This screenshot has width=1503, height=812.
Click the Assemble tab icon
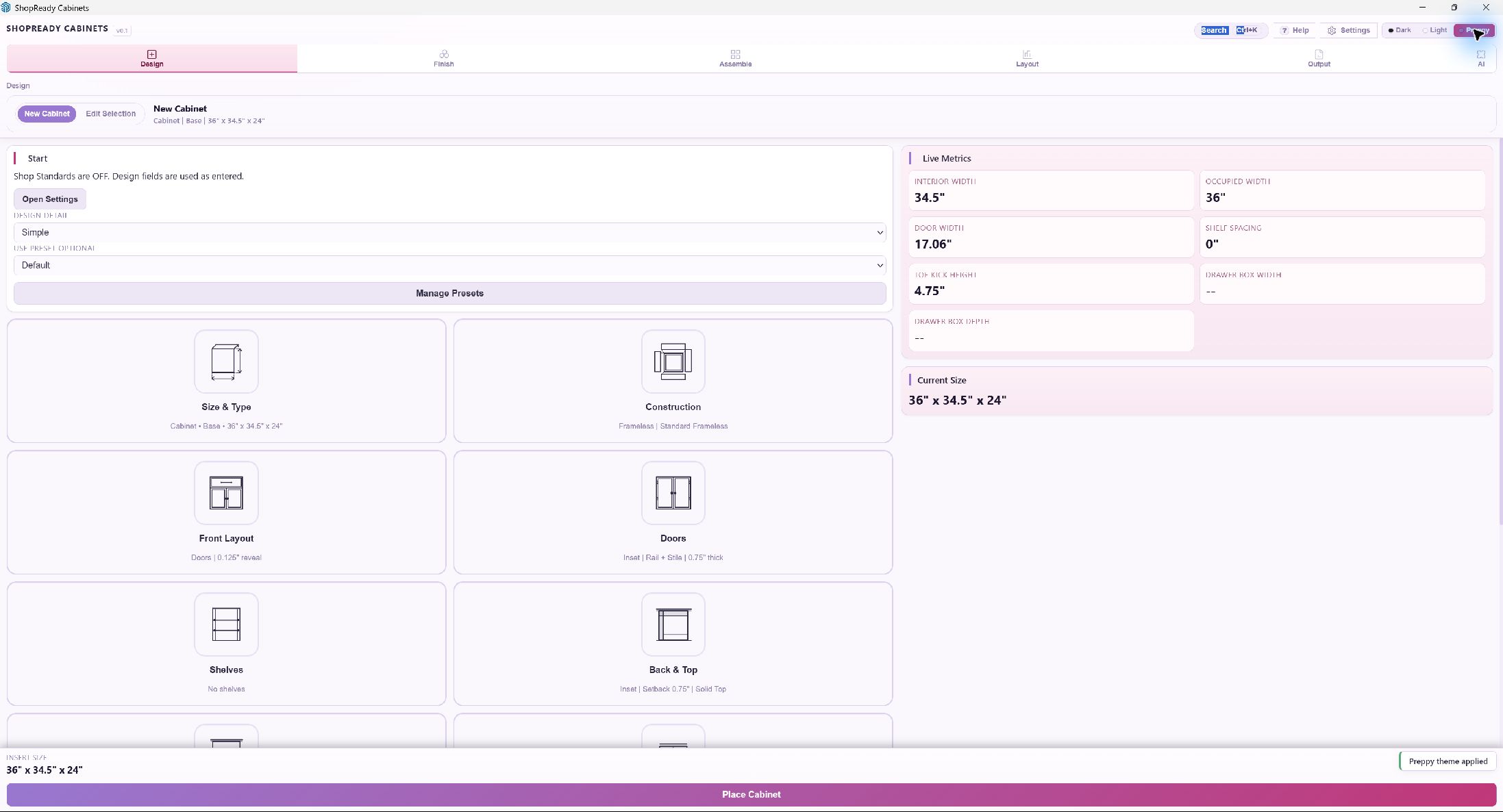tap(736, 54)
